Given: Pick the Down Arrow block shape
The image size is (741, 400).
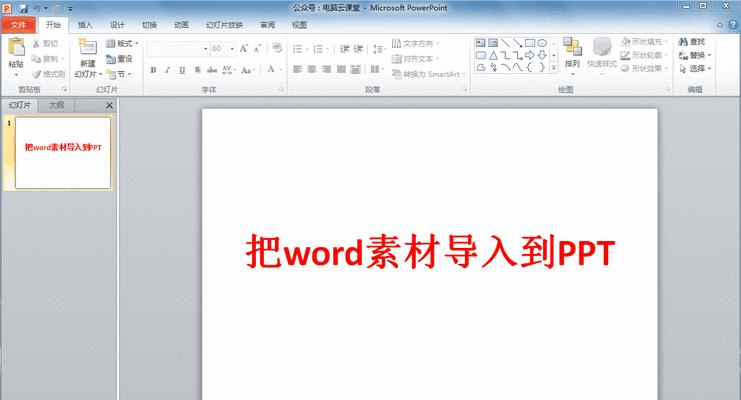Looking at the screenshot, I should [542, 55].
